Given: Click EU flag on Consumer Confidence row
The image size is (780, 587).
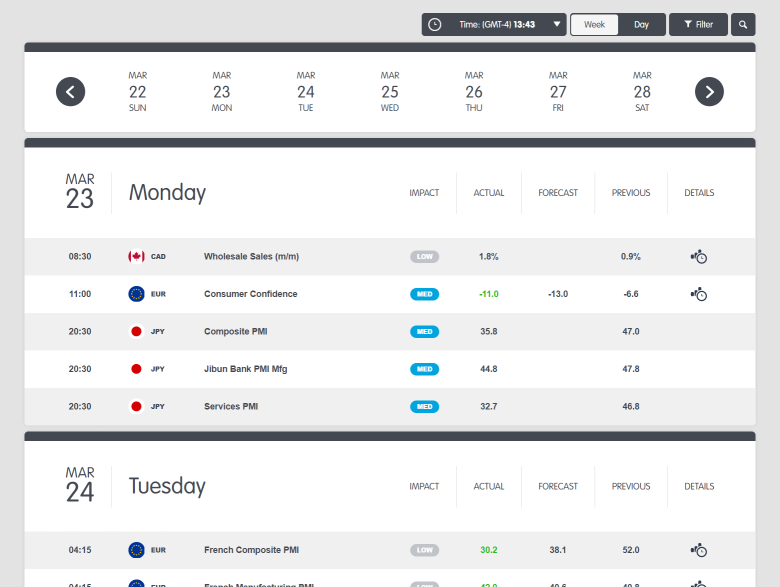Looking at the screenshot, I should click(136, 294).
